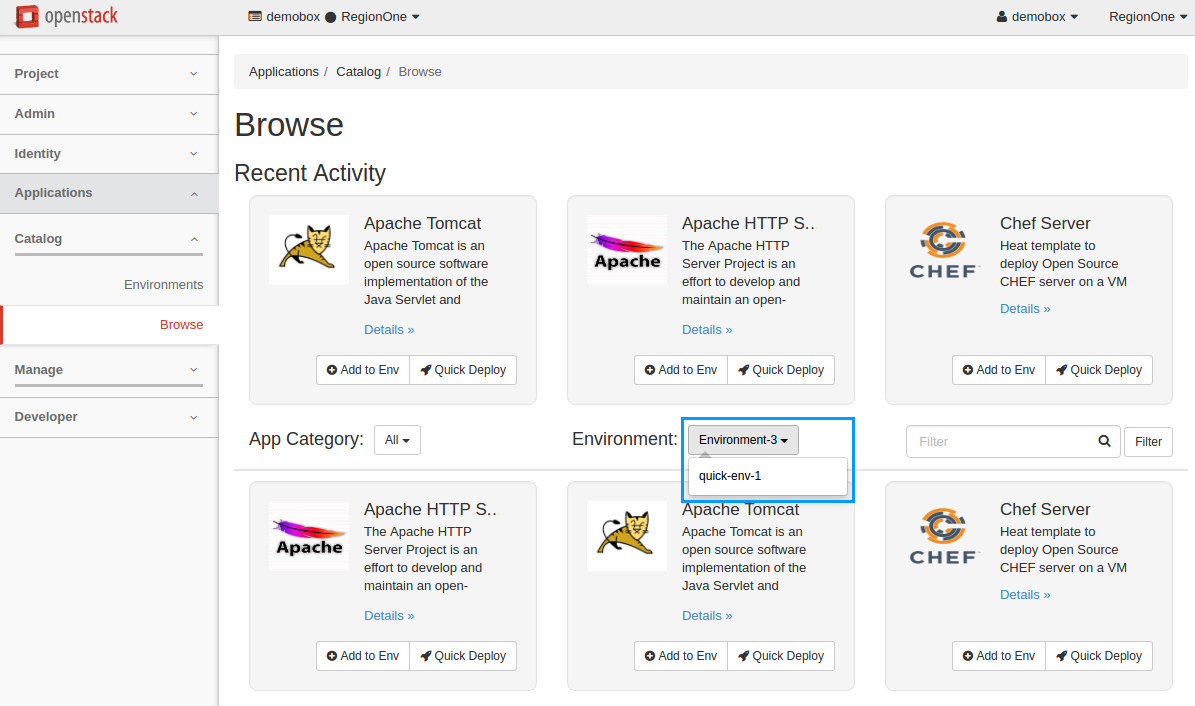This screenshot has width=1195, height=706.
Task: Click into the Filter search field
Action: [1000, 441]
